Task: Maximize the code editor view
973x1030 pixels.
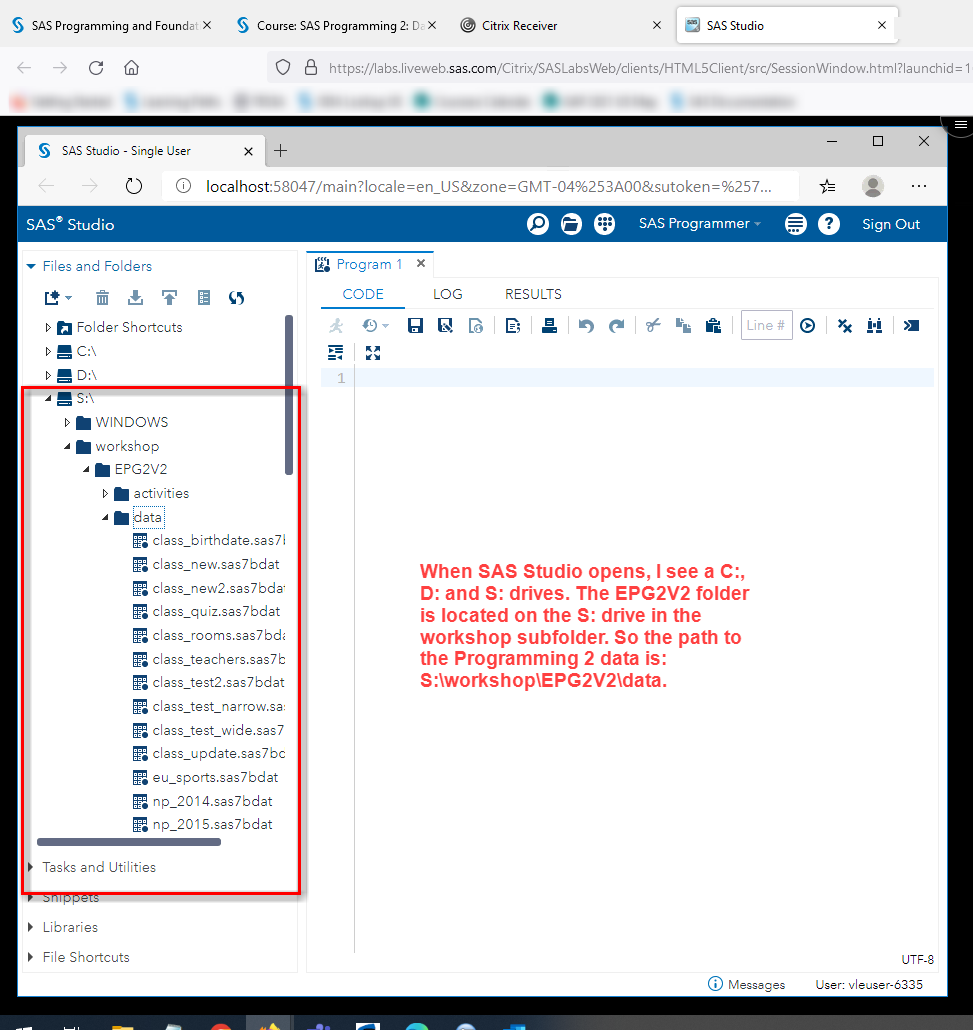Action: tap(372, 352)
